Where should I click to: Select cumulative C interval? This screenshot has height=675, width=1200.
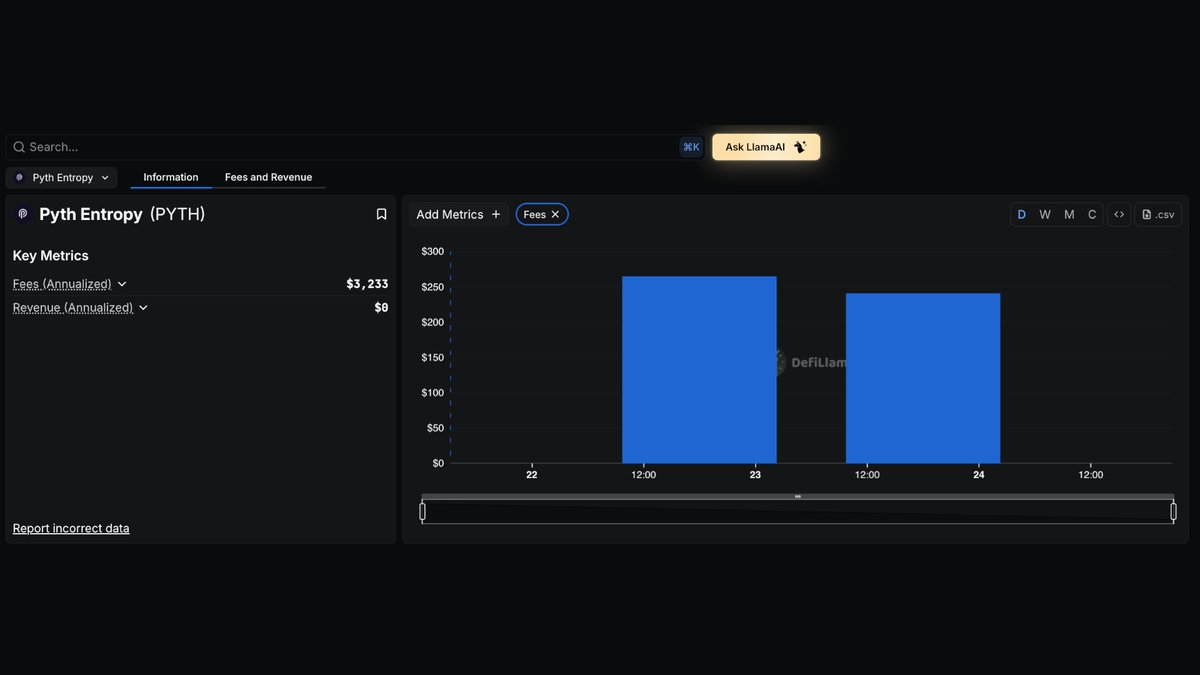(x=1092, y=214)
